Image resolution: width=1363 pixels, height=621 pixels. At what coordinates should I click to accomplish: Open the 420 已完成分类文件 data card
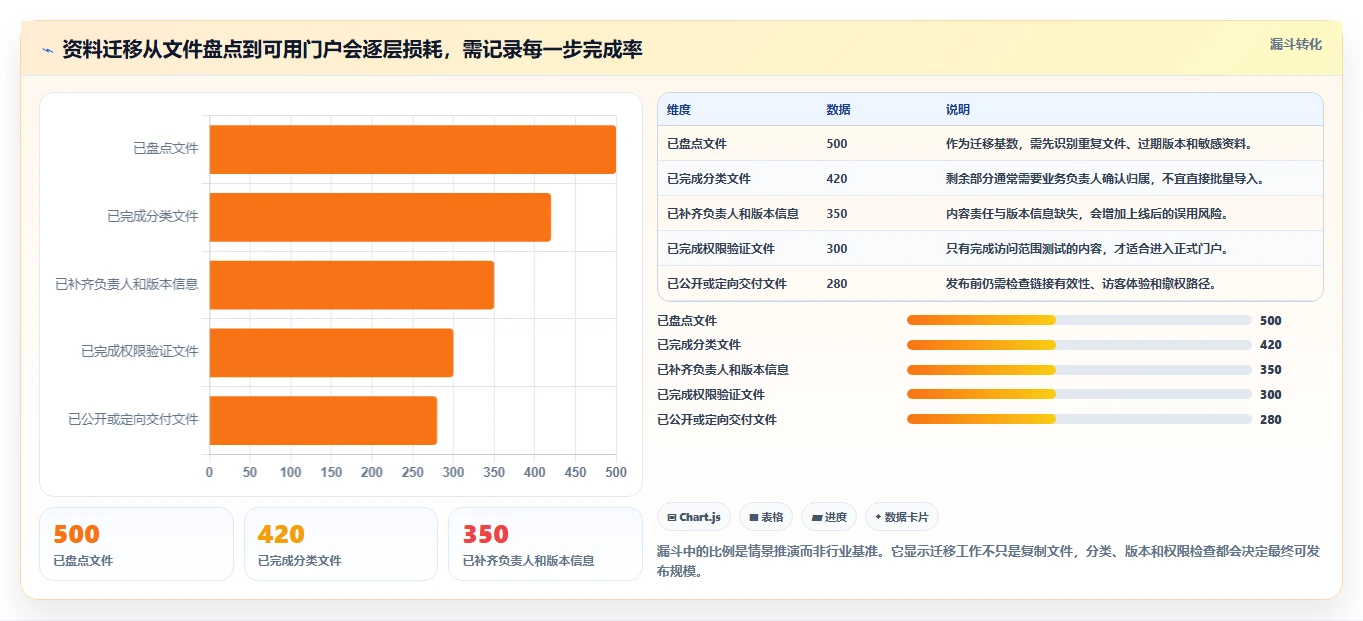341,544
